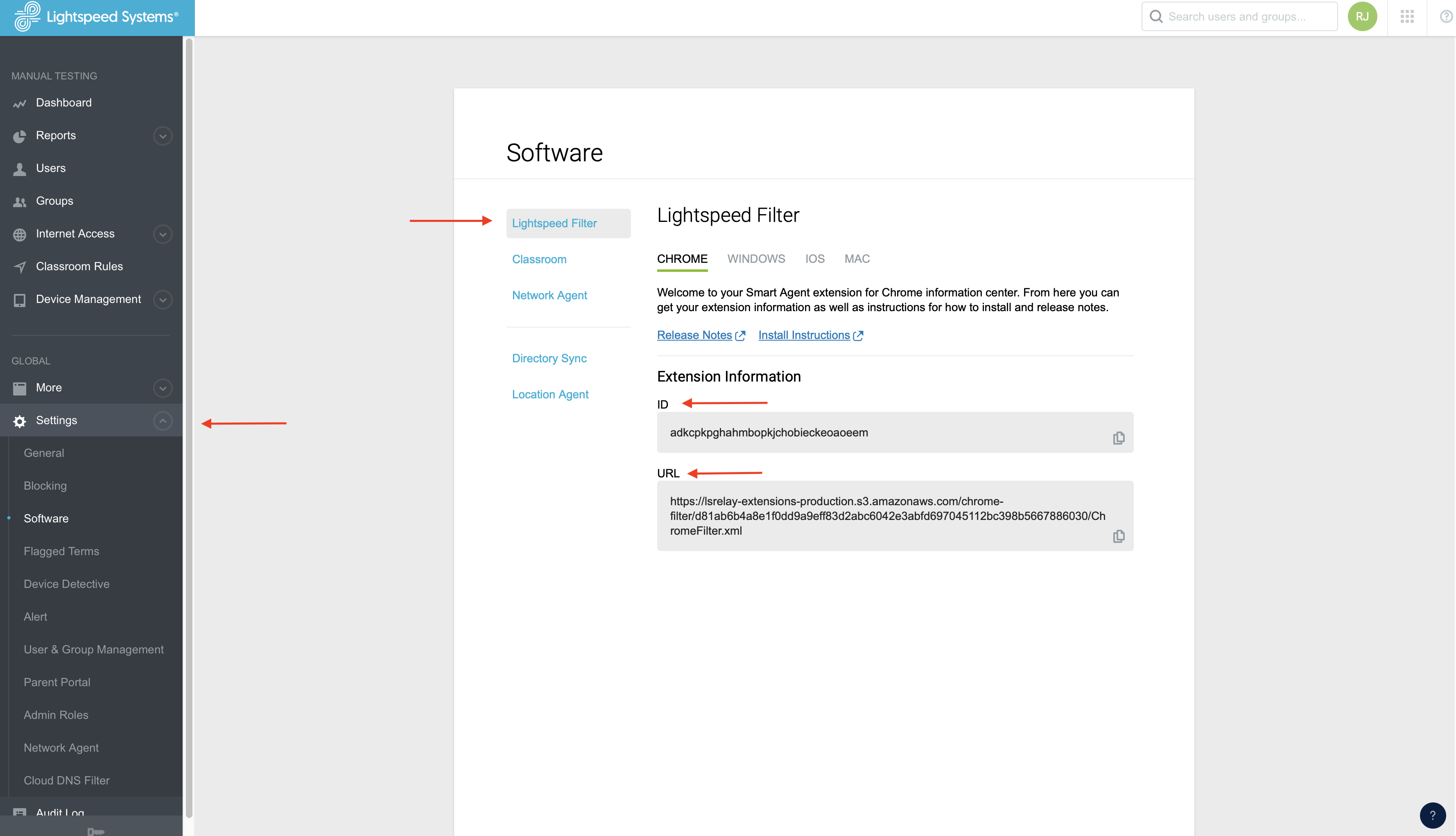Open the Release Notes link
This screenshot has width=1456, height=836.
tap(695, 335)
